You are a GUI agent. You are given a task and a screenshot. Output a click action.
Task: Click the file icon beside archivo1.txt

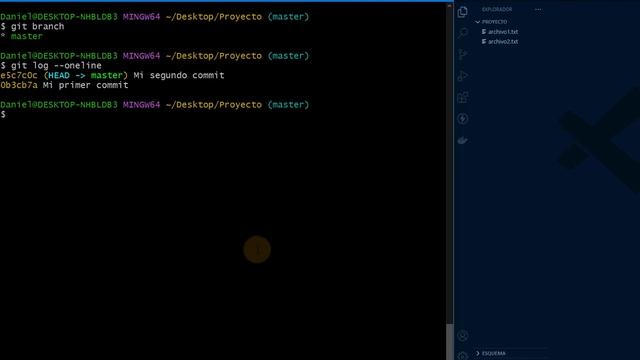(484, 32)
